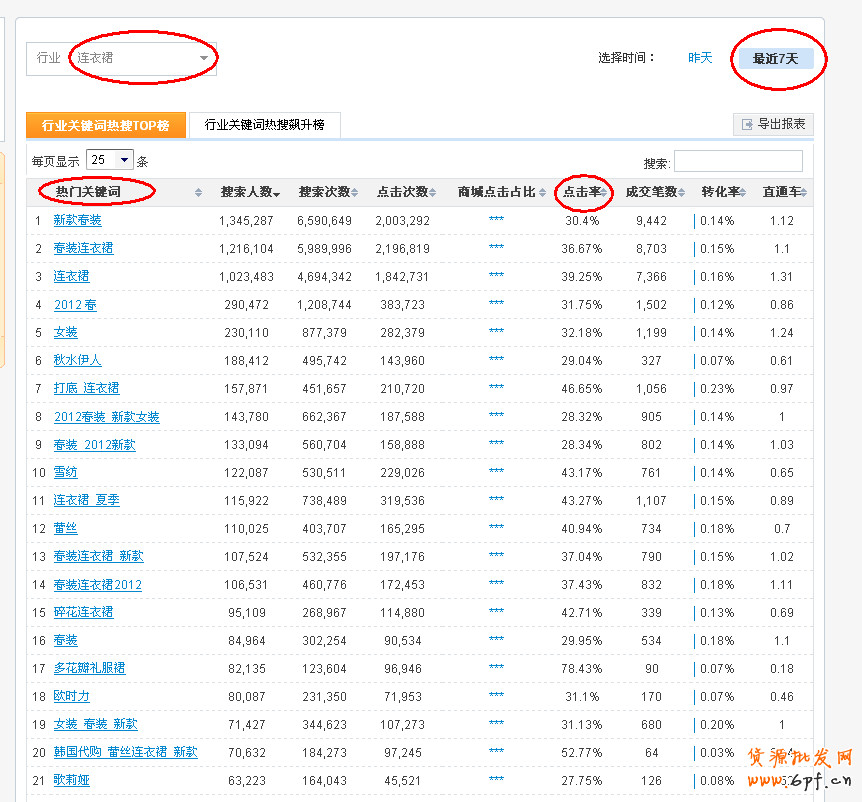Sort by 热门关键词 column arrows
This screenshot has height=802, width=862.
[198, 193]
